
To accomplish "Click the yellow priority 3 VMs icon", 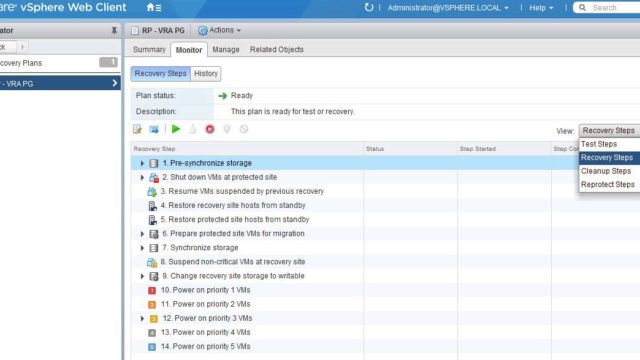I will point(153,319).
